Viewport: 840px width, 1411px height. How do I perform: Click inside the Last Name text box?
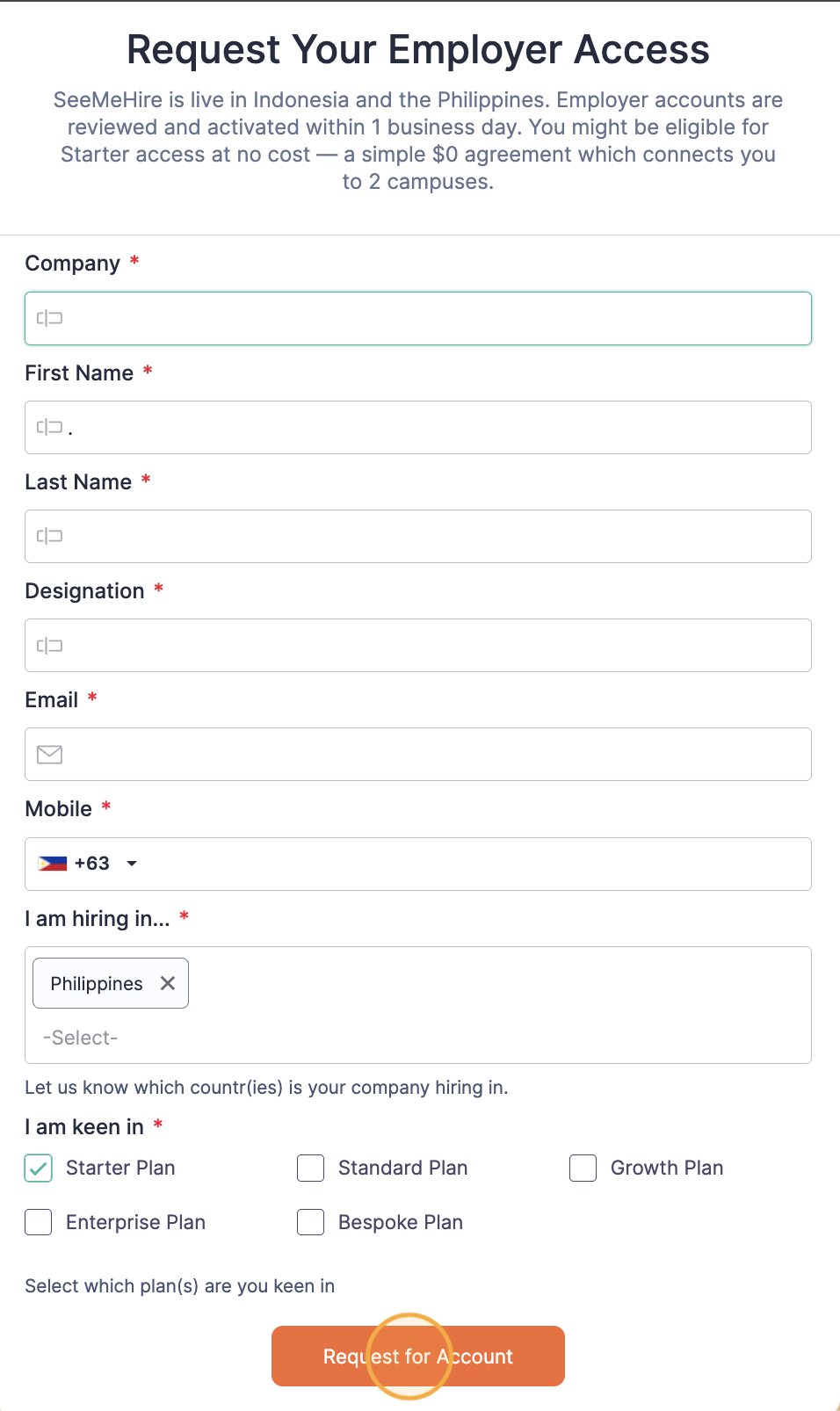pos(431,536)
